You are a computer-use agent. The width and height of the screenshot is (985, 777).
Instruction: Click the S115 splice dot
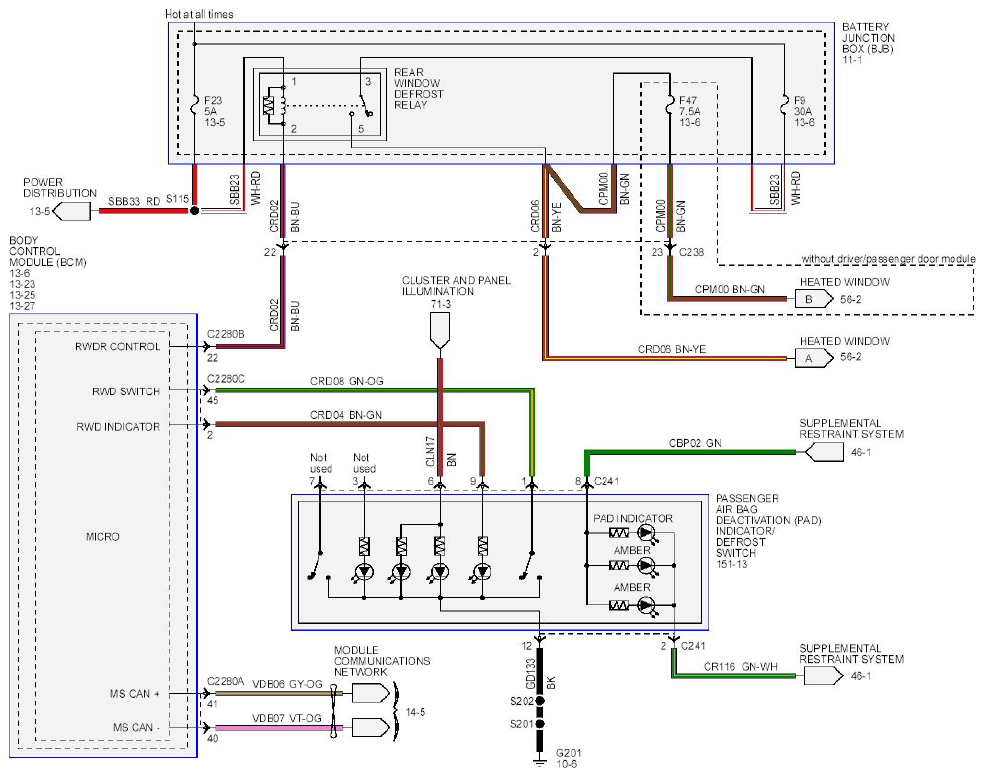(x=195, y=211)
